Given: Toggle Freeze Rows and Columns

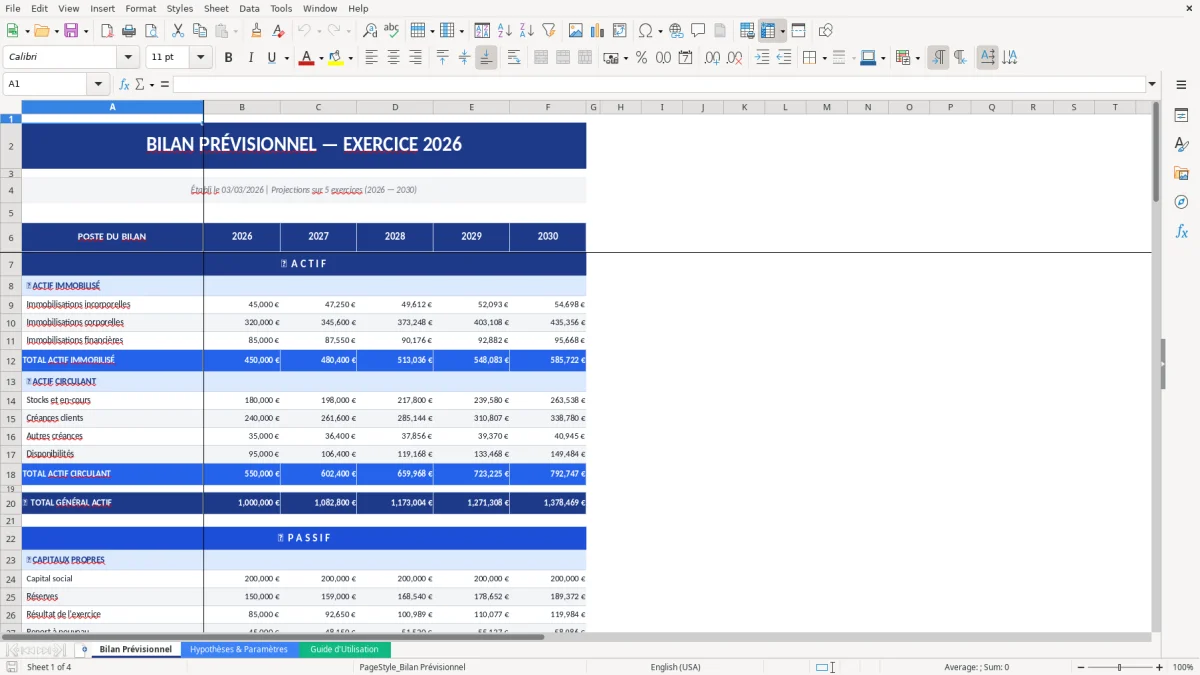Looking at the screenshot, I should (x=769, y=30).
